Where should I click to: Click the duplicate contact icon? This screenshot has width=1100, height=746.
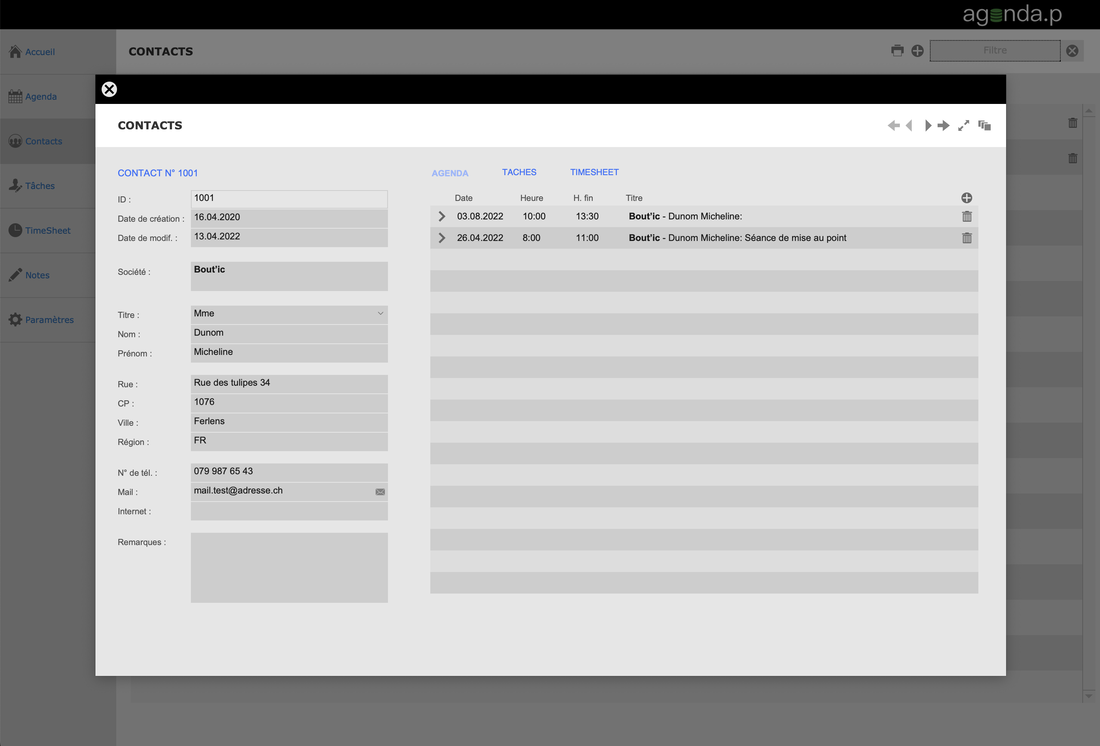(985, 126)
